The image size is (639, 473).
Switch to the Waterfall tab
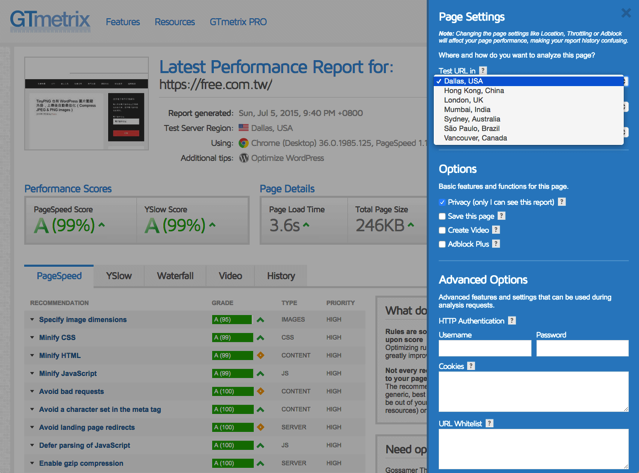[x=175, y=276]
